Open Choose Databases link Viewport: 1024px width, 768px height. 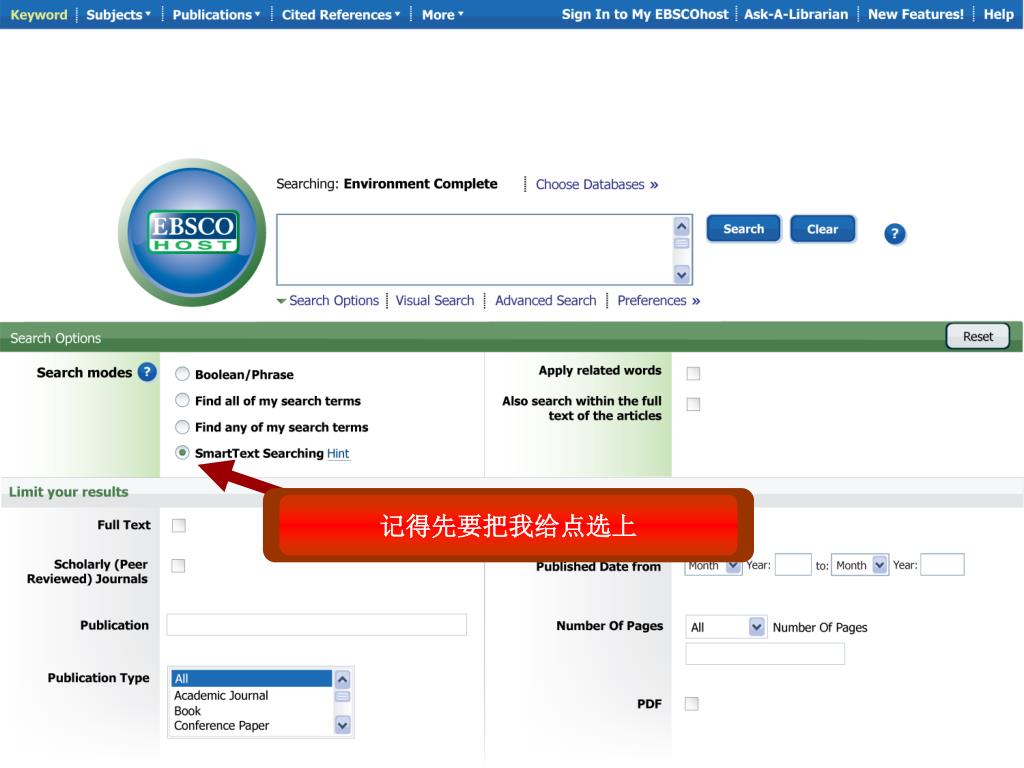click(x=597, y=184)
